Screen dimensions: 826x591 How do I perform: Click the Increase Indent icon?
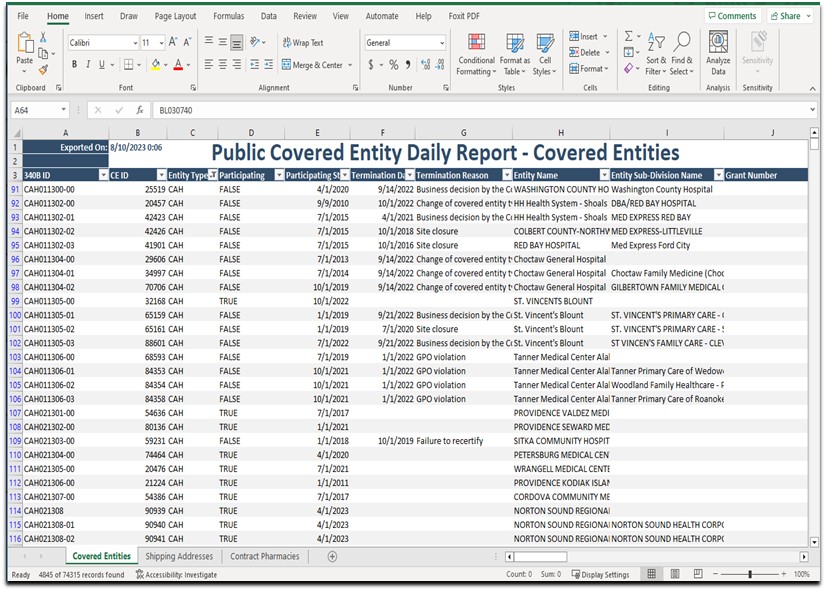[269, 64]
